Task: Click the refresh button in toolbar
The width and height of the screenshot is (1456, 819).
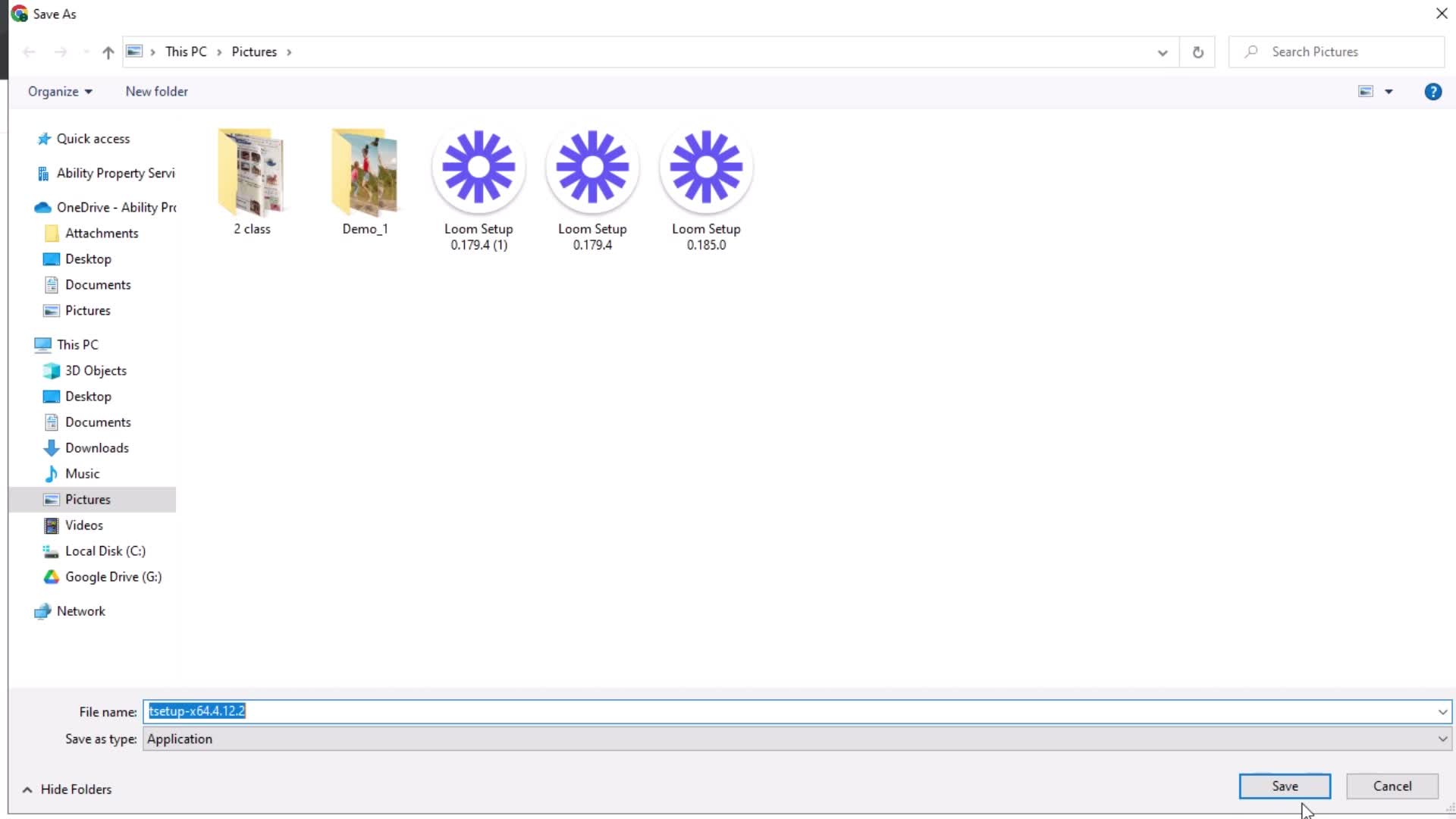Action: [x=1198, y=52]
